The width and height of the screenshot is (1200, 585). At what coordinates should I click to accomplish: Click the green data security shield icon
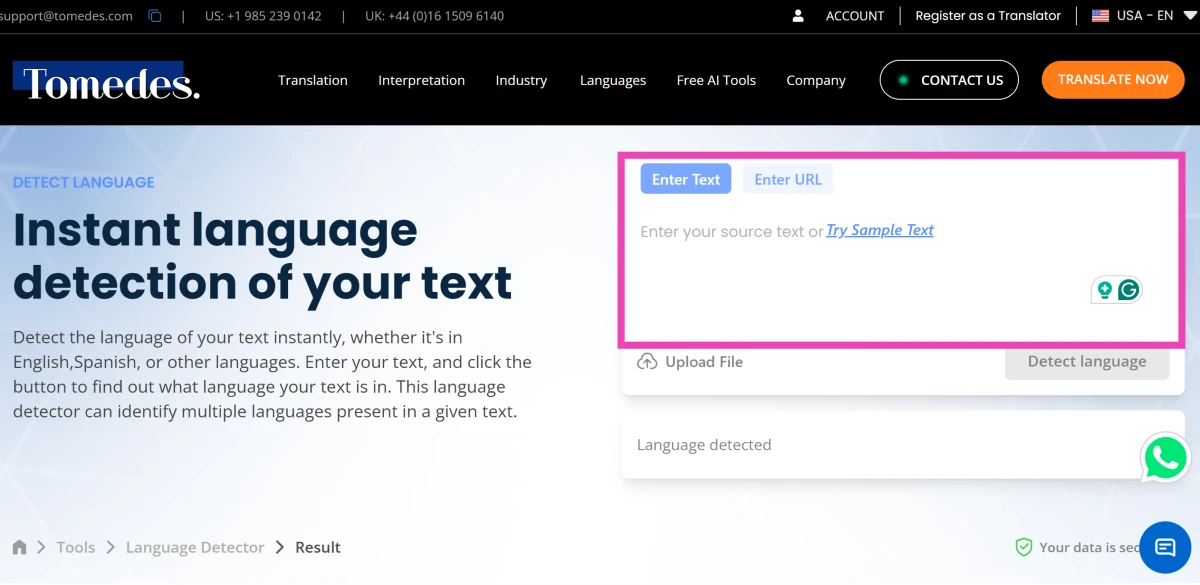tap(1023, 547)
